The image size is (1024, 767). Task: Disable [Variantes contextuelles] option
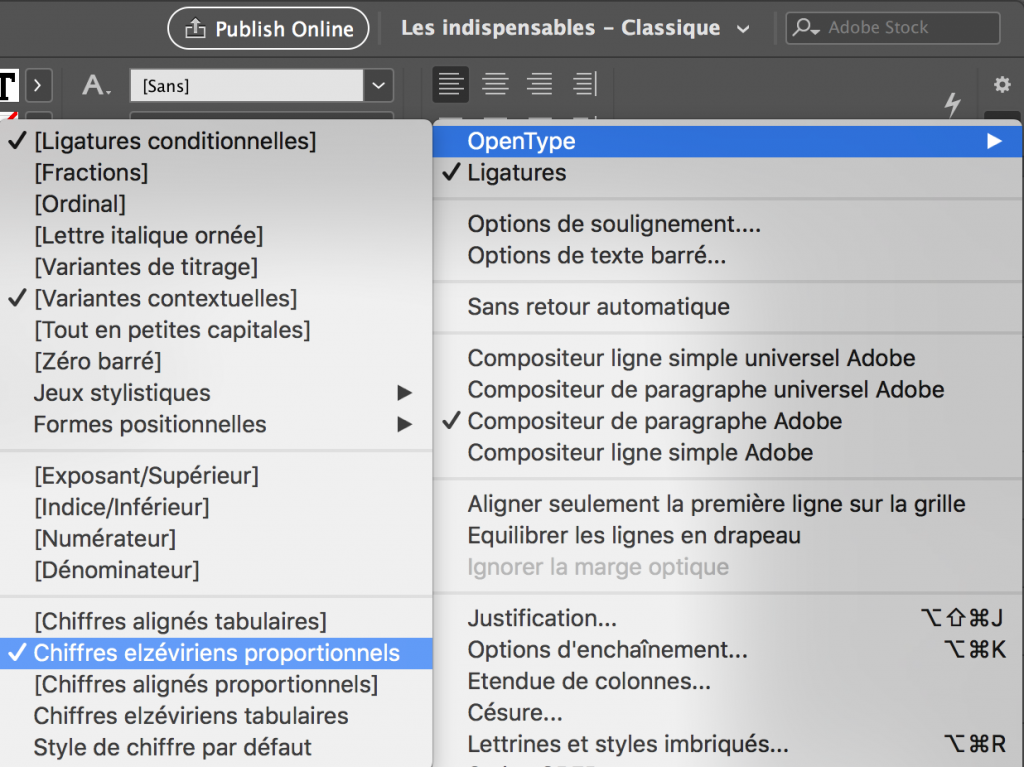click(x=165, y=298)
